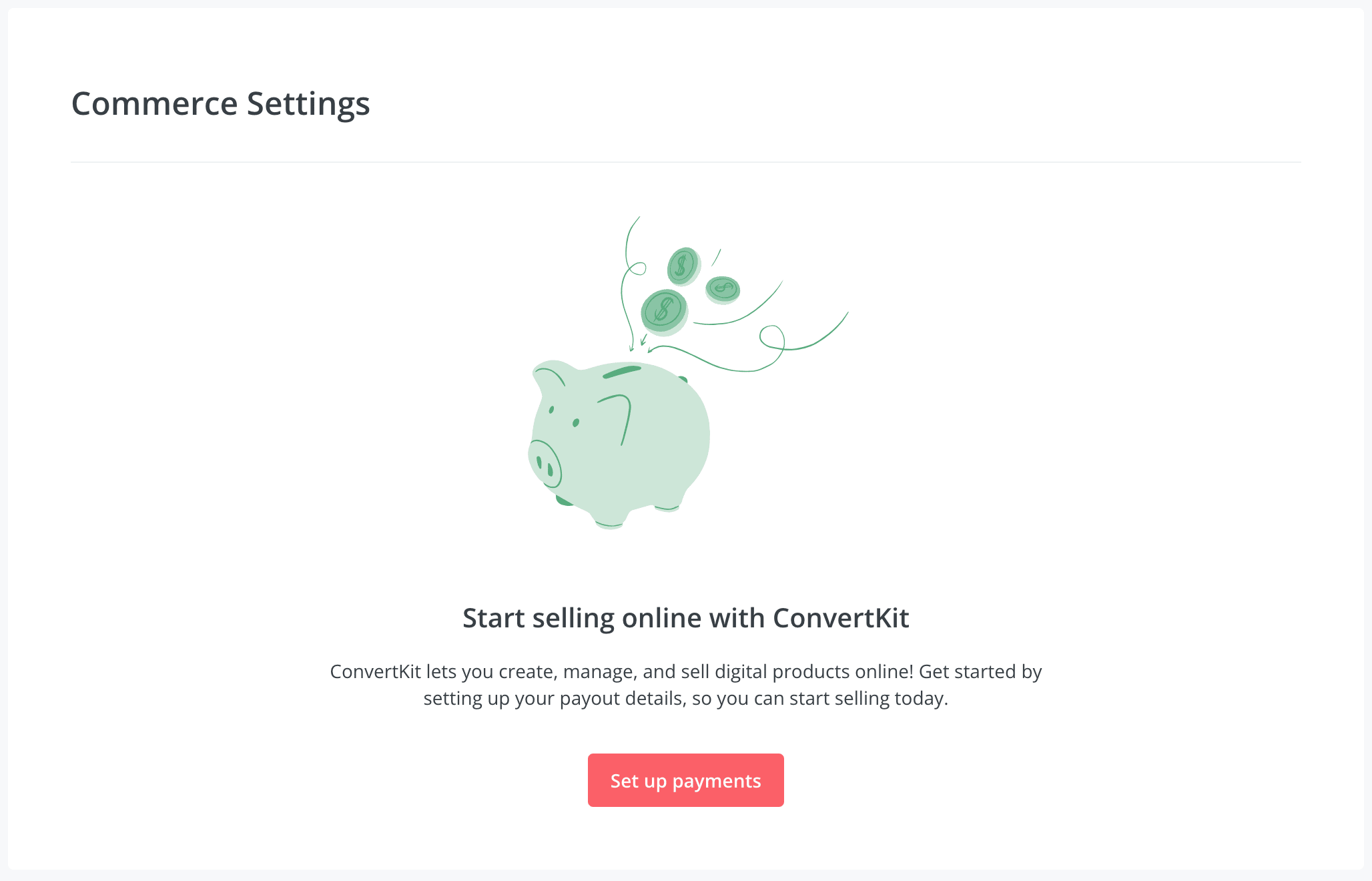This screenshot has width=1372, height=881.
Task: Click the coin slot on piggy bank
Action: pos(621,372)
